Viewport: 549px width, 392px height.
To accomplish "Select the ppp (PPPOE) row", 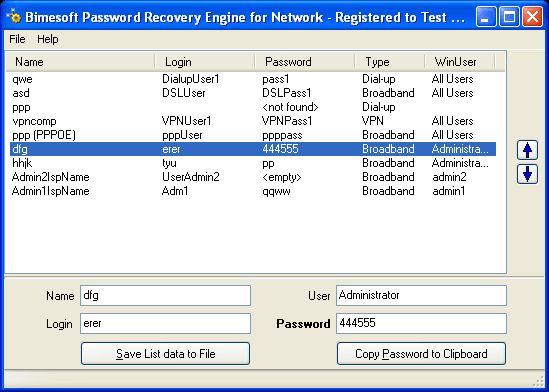I will click(253, 135).
